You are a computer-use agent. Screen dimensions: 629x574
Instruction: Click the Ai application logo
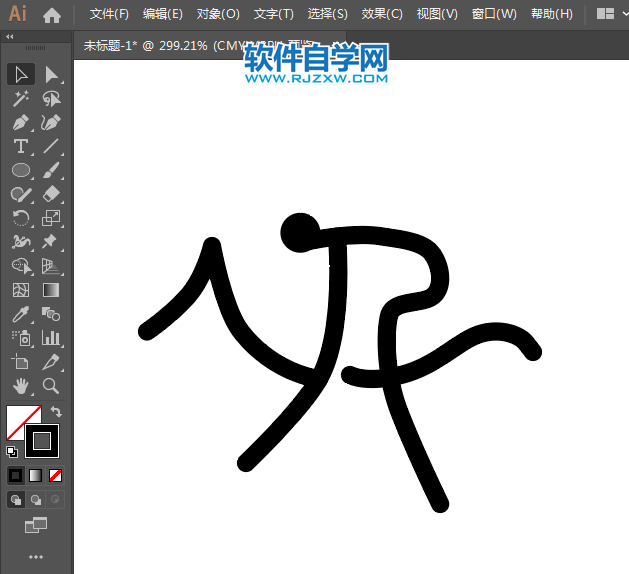18,14
